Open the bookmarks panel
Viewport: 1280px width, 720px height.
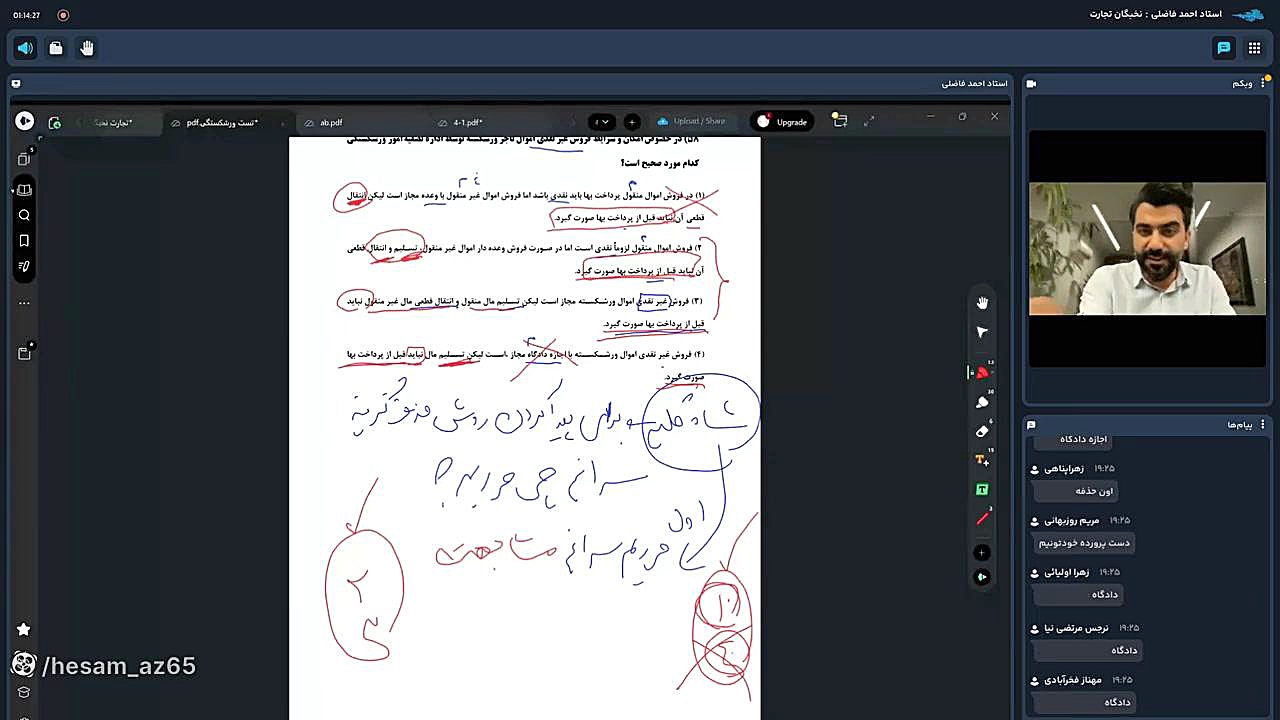pos(24,241)
